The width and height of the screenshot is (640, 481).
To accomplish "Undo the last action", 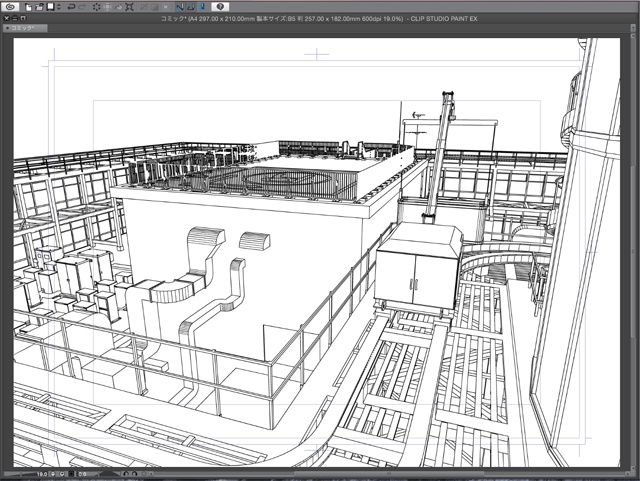I will (x=71, y=7).
